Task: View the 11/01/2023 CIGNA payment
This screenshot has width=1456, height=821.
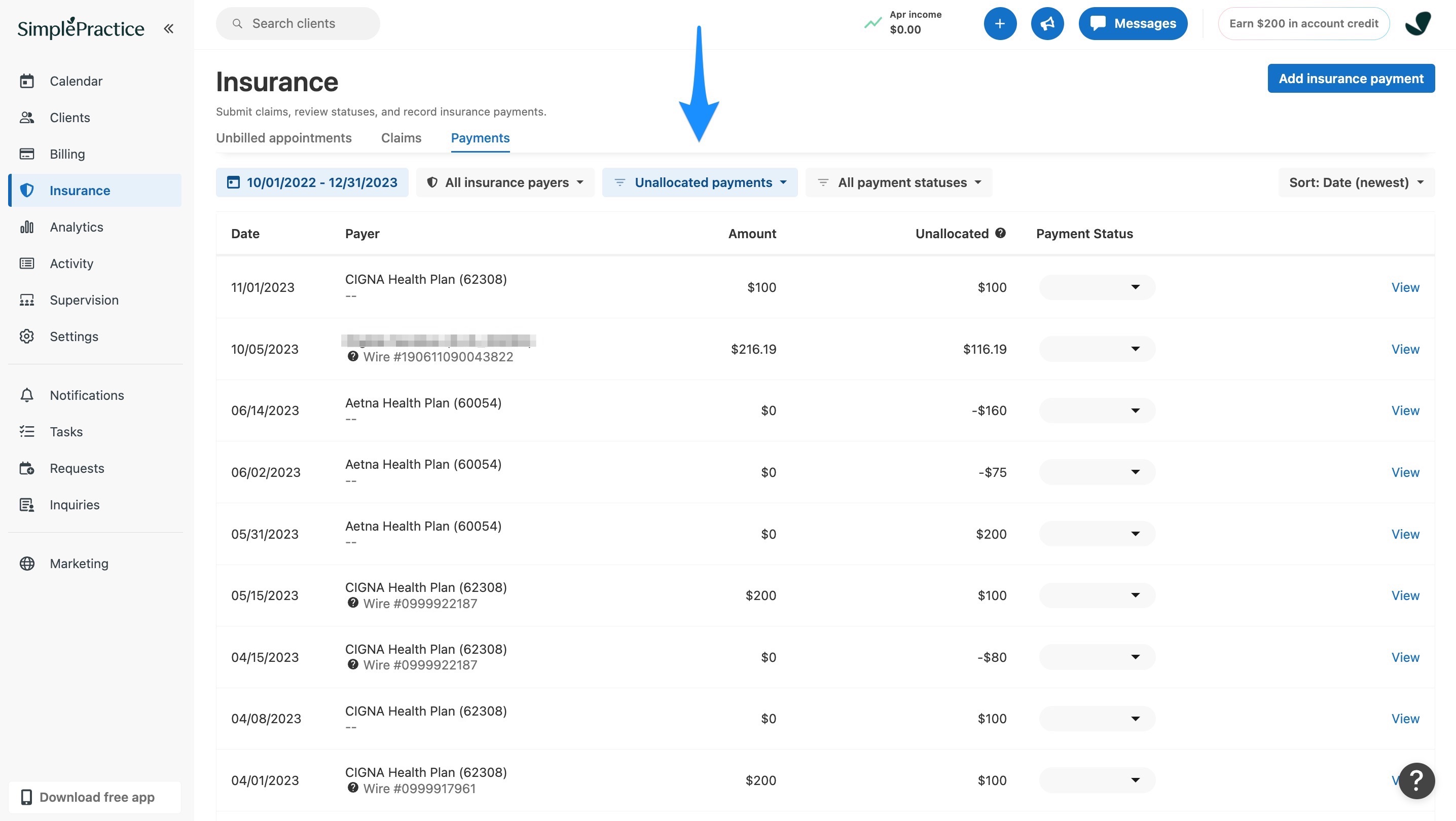Action: click(x=1405, y=287)
